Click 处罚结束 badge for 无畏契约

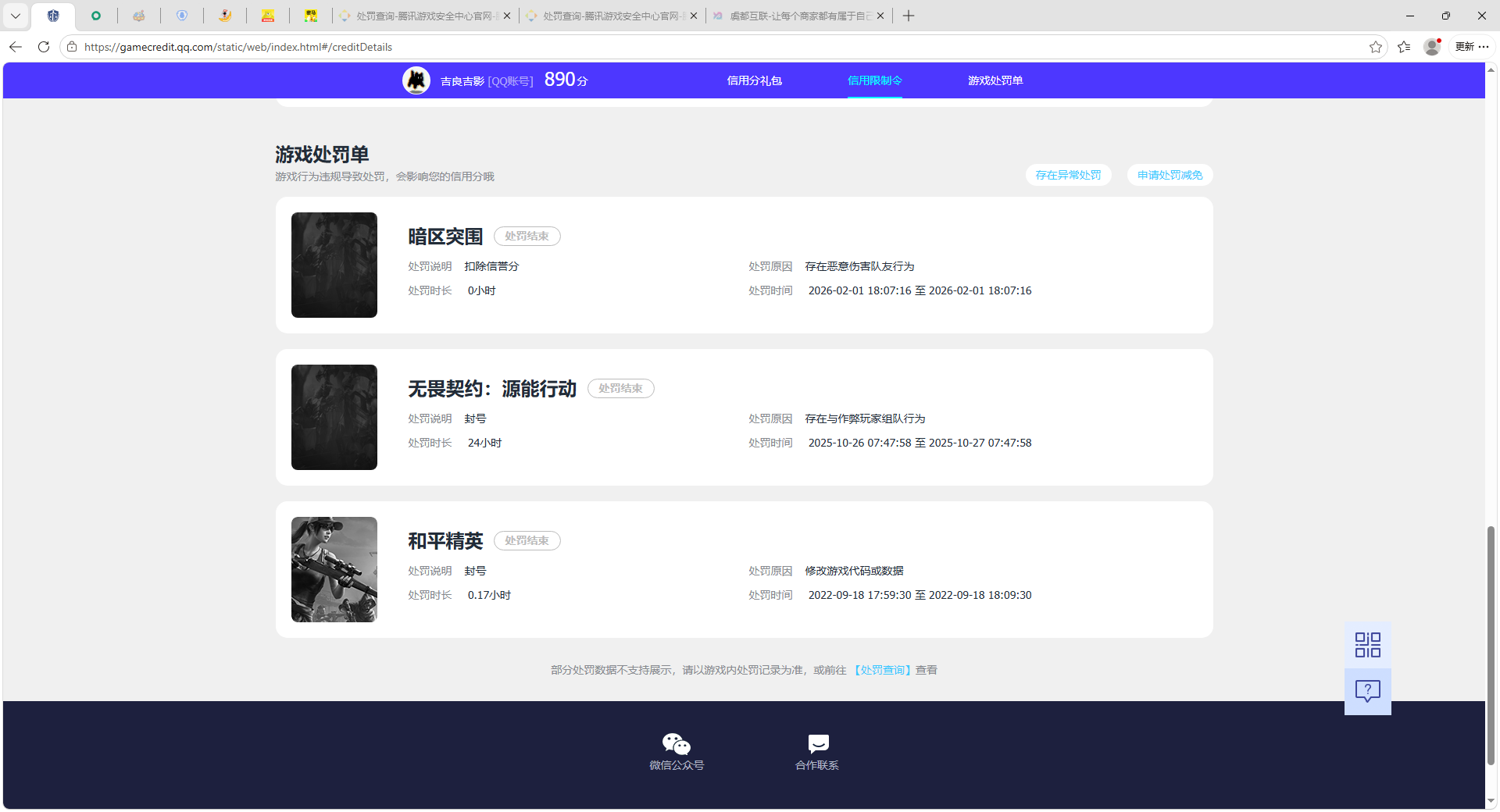[x=620, y=388]
